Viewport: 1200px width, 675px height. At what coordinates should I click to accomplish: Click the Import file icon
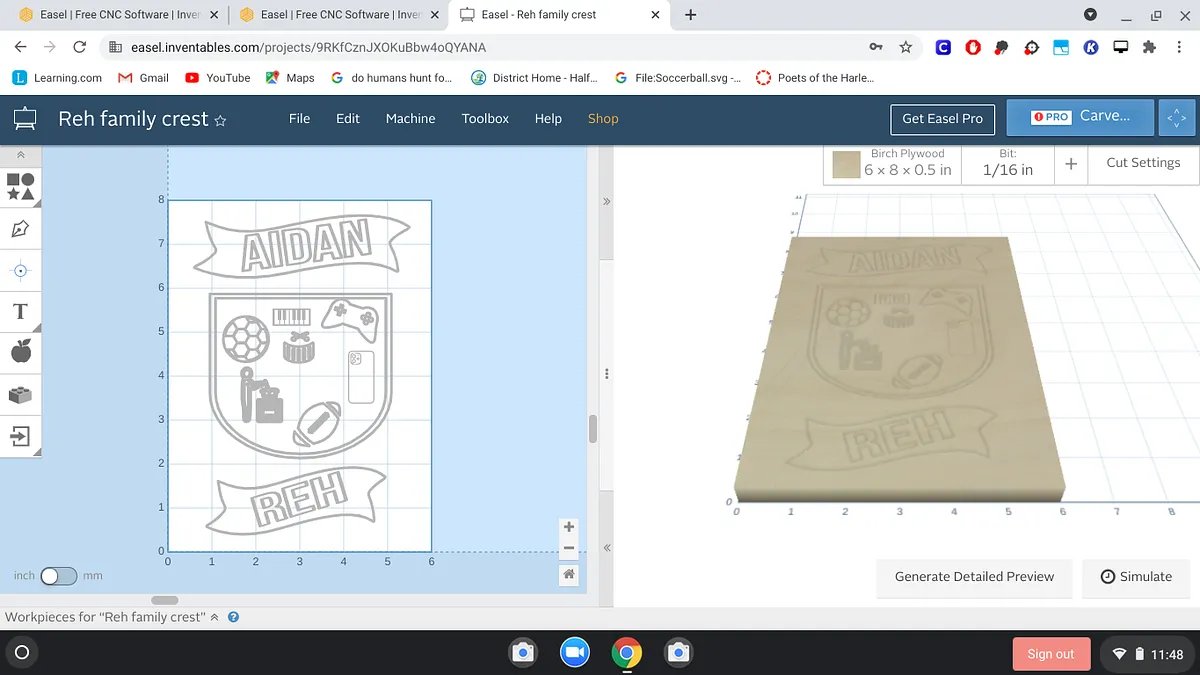pos(20,435)
